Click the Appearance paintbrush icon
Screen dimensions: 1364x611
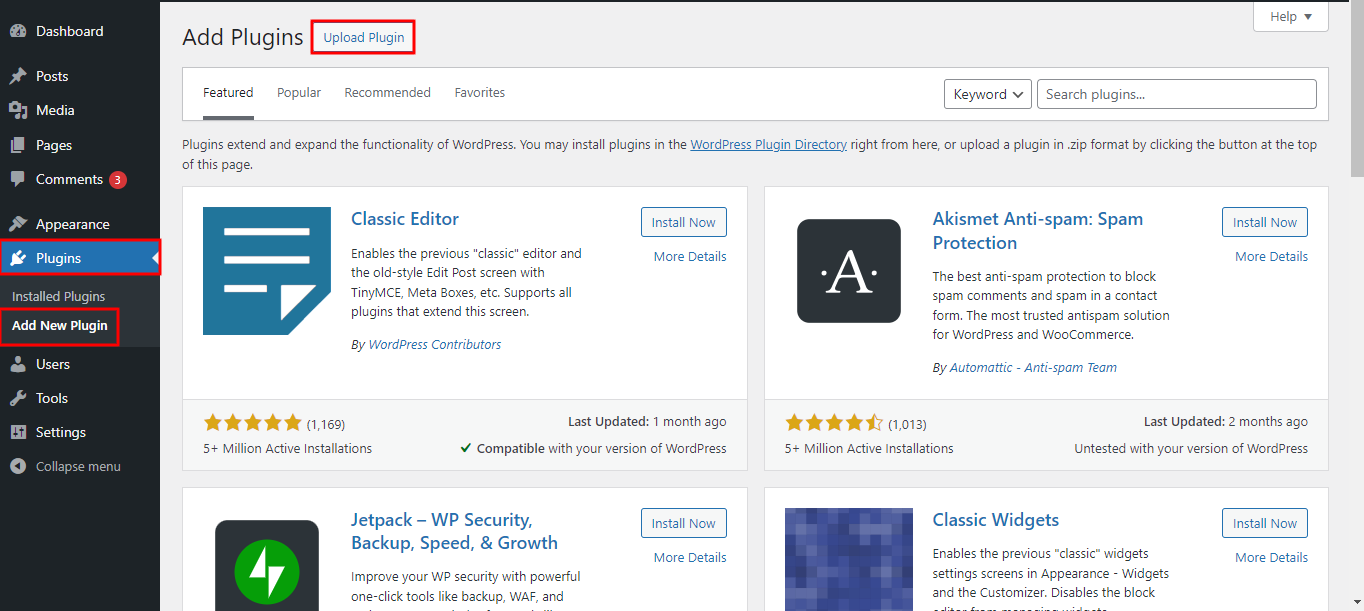coord(18,224)
